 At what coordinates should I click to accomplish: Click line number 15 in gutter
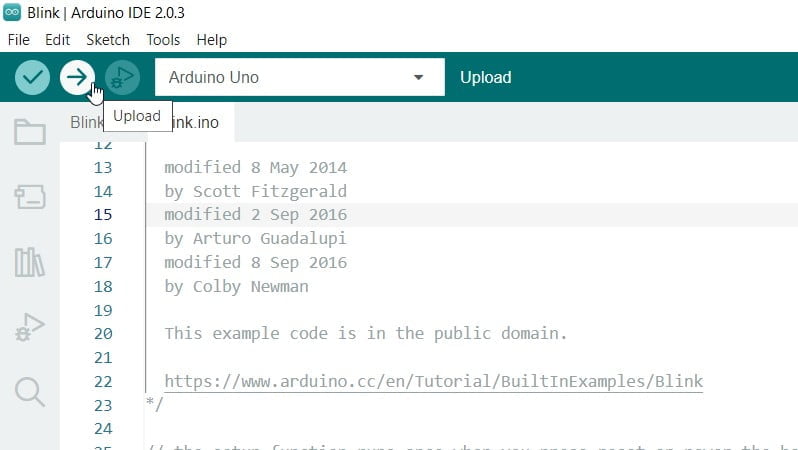click(x=103, y=215)
